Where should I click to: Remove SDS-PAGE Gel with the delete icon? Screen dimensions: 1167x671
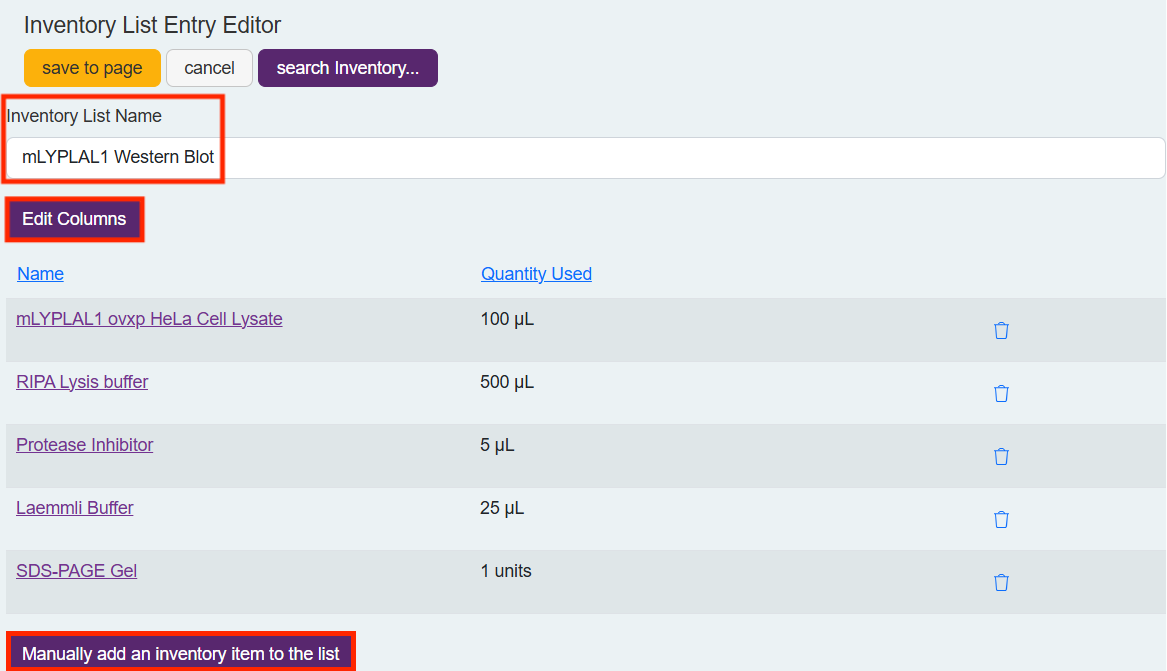(x=1001, y=582)
